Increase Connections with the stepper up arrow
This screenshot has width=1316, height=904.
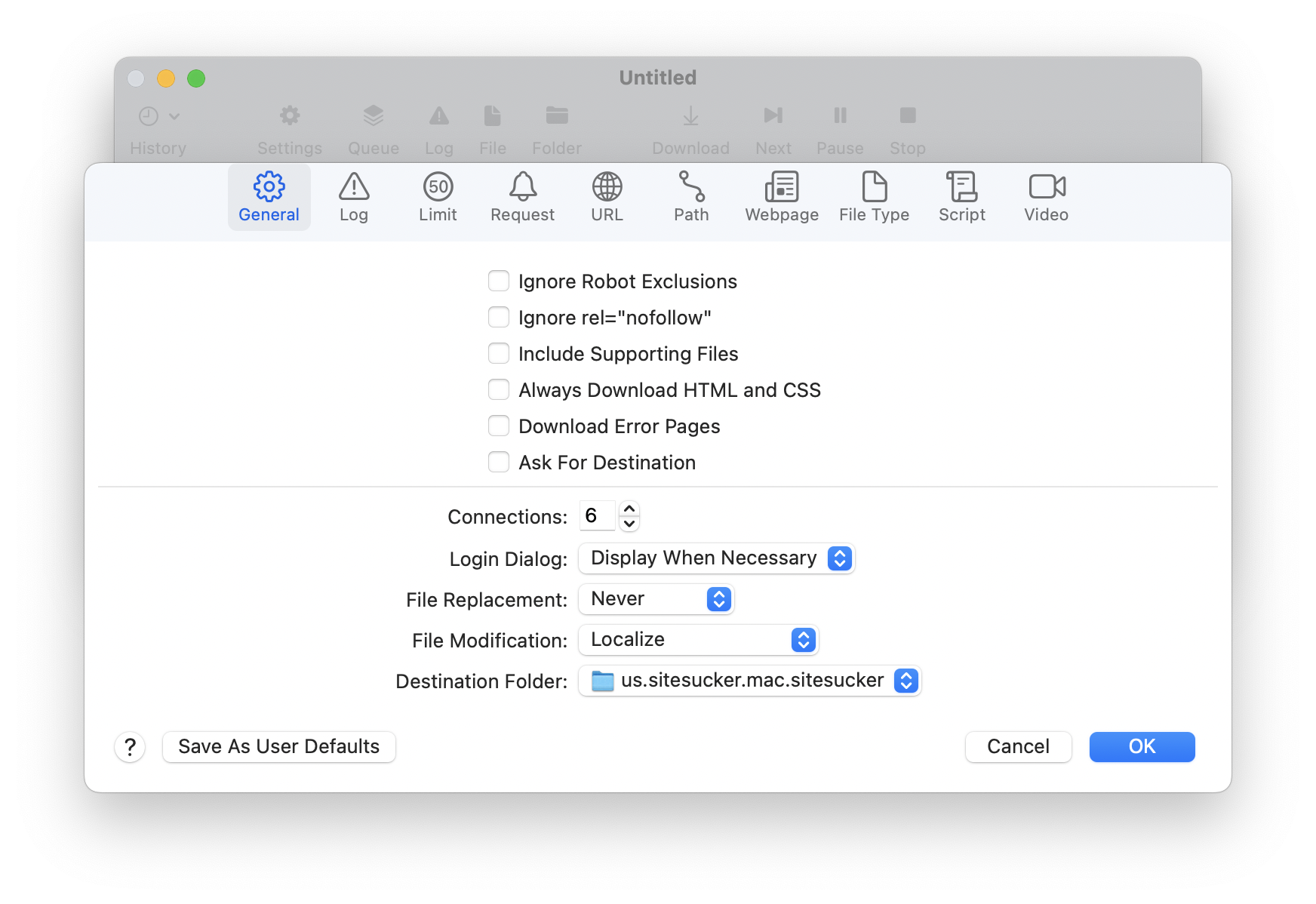[x=629, y=509]
